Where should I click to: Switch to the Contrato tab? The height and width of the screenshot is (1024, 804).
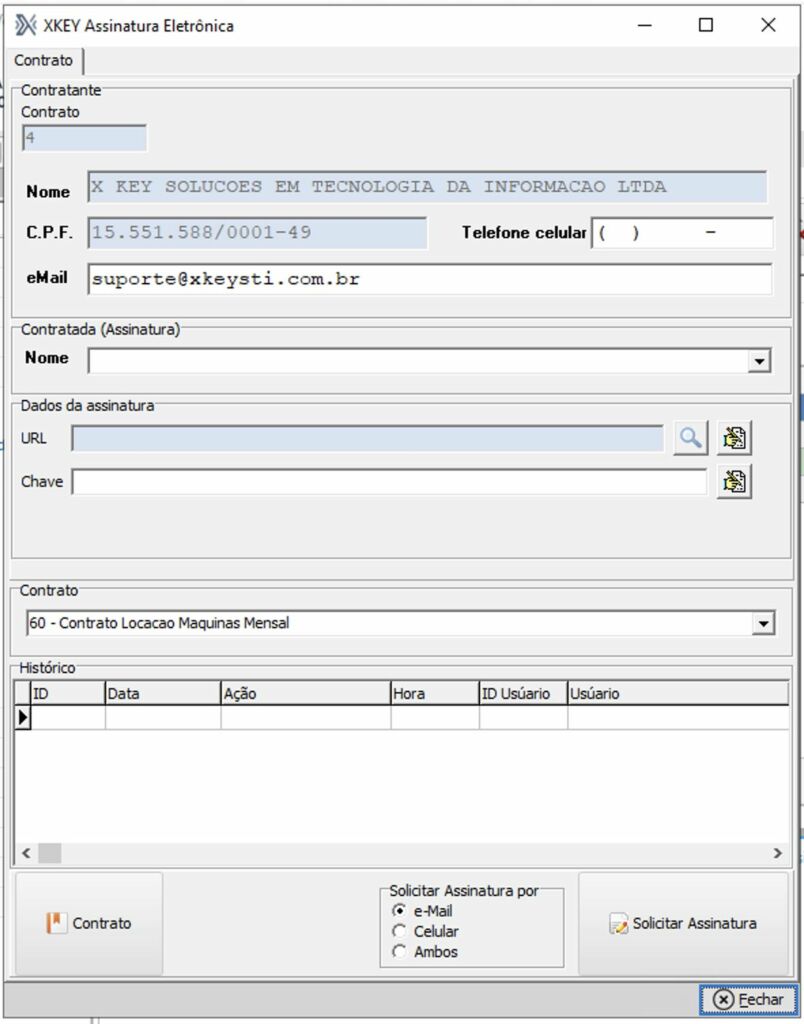pyautogui.click(x=44, y=60)
